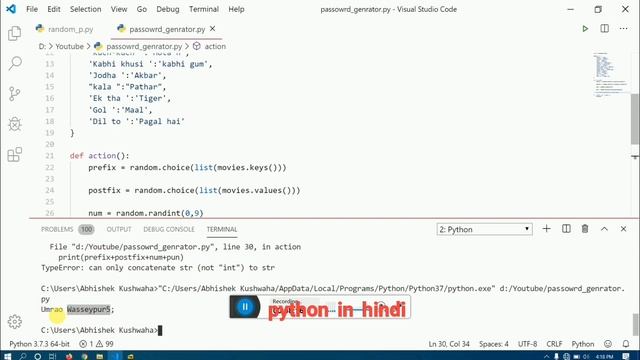Open feedback smiley in status bar
The height and width of the screenshot is (360, 640).
(608, 344)
